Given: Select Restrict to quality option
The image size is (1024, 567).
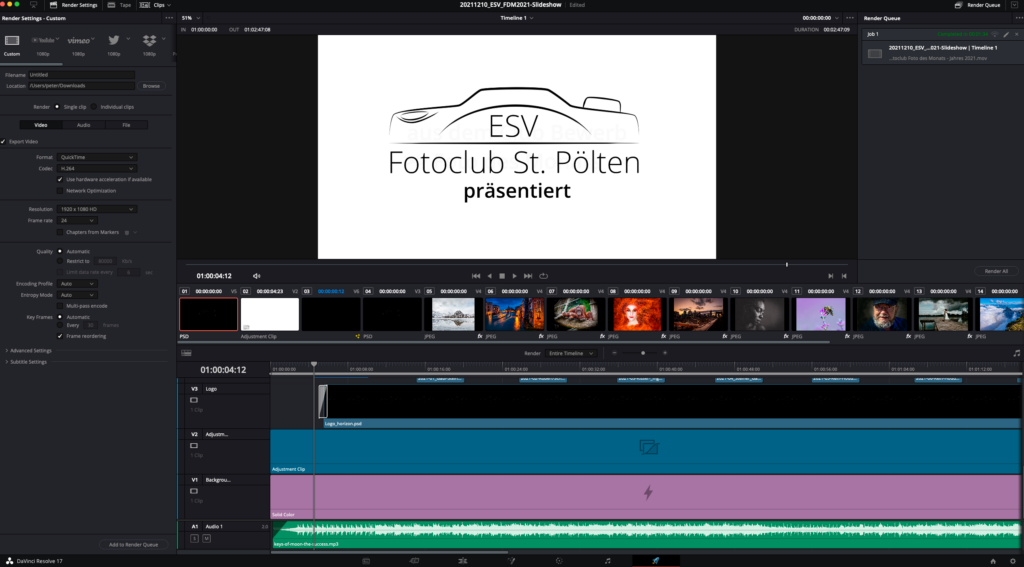Looking at the screenshot, I should (60, 261).
